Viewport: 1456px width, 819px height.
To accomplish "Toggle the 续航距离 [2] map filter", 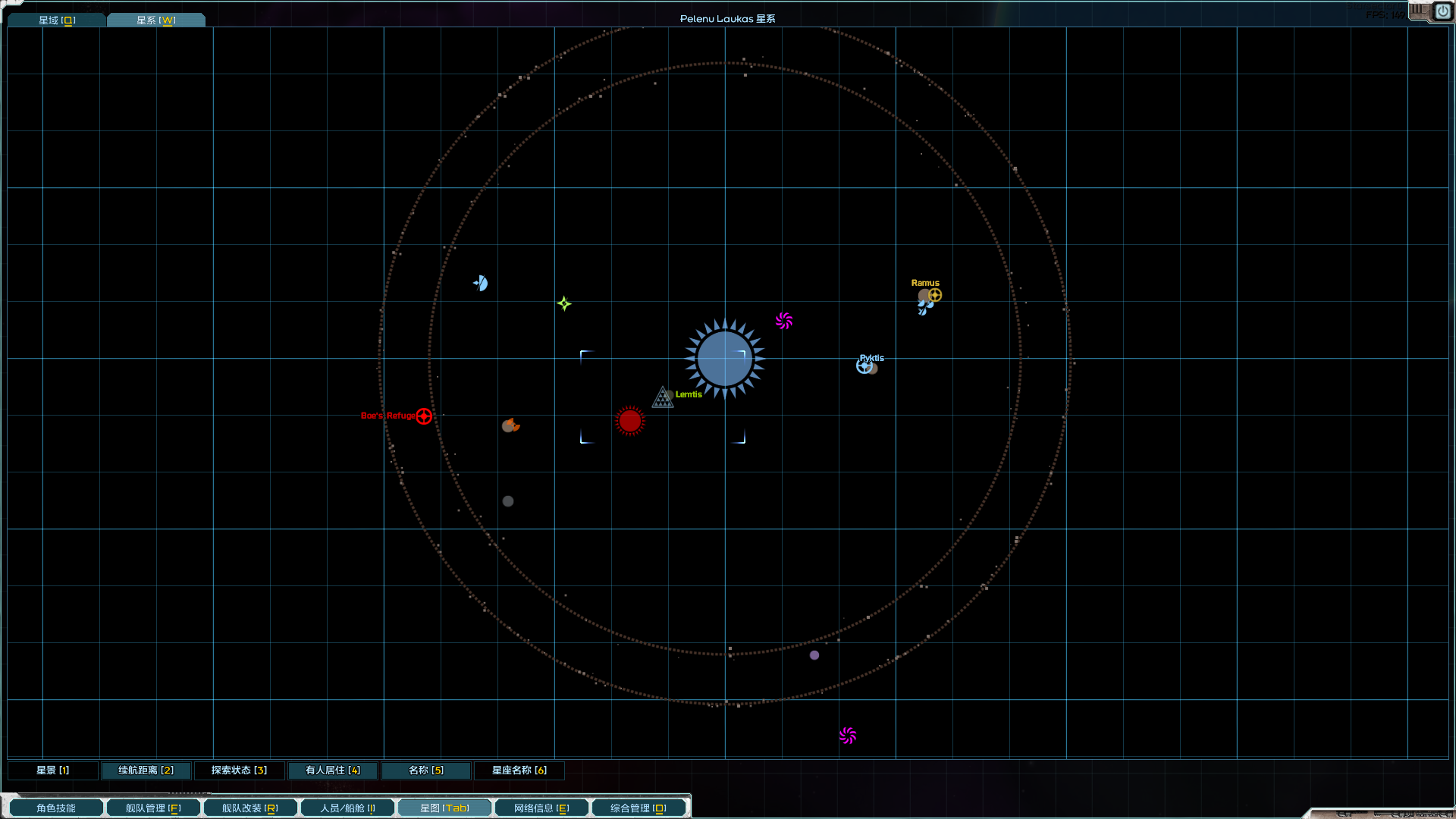I will pyautogui.click(x=146, y=770).
